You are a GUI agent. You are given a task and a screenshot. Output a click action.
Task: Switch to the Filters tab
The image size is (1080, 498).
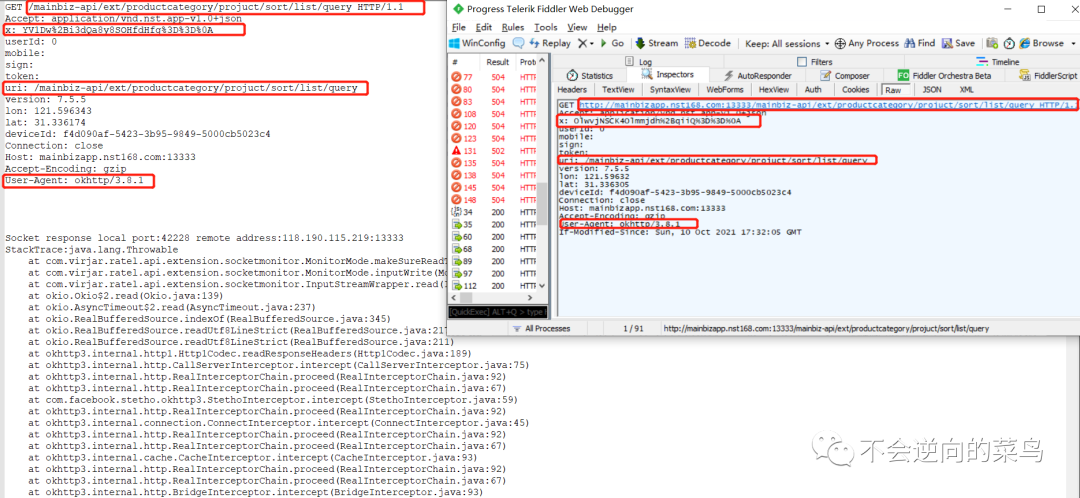tap(816, 62)
